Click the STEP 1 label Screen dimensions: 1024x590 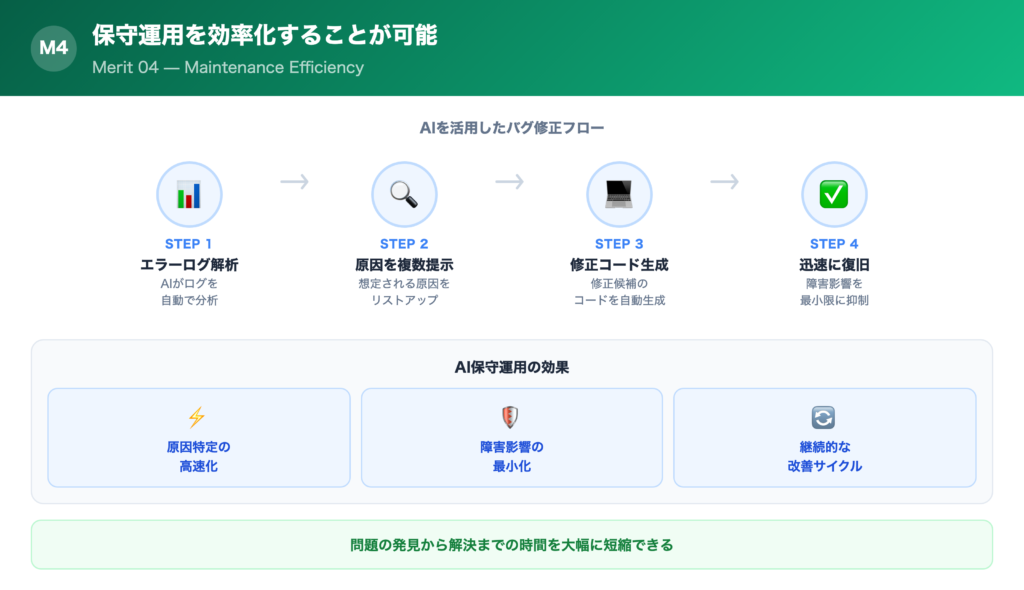189,244
